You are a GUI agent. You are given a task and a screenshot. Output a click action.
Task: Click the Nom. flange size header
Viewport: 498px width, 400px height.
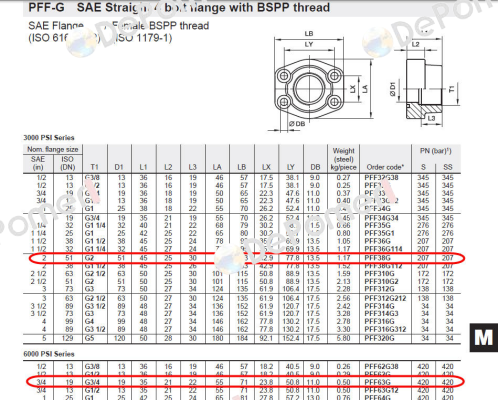coord(53,149)
